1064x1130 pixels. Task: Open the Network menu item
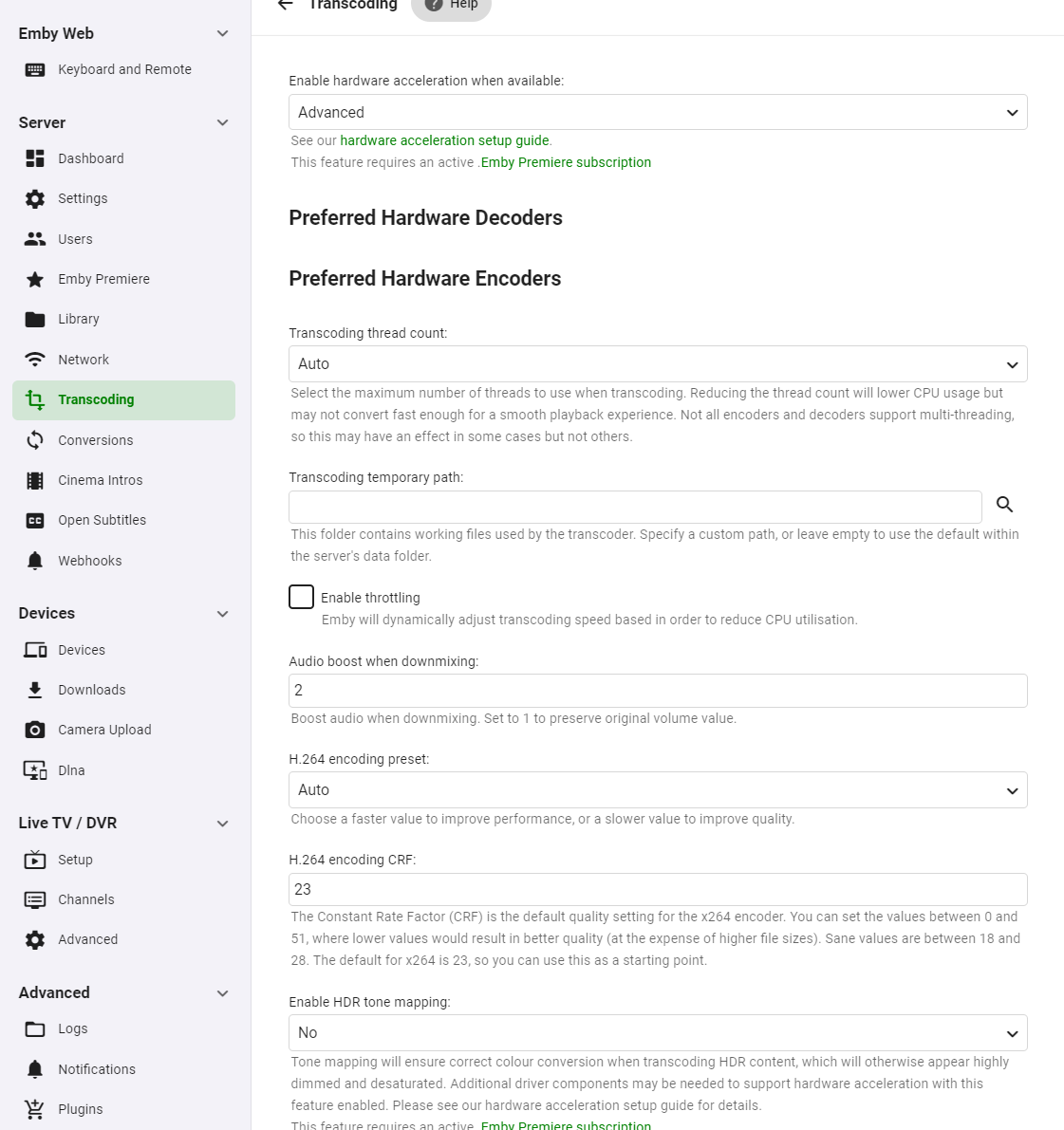click(84, 360)
